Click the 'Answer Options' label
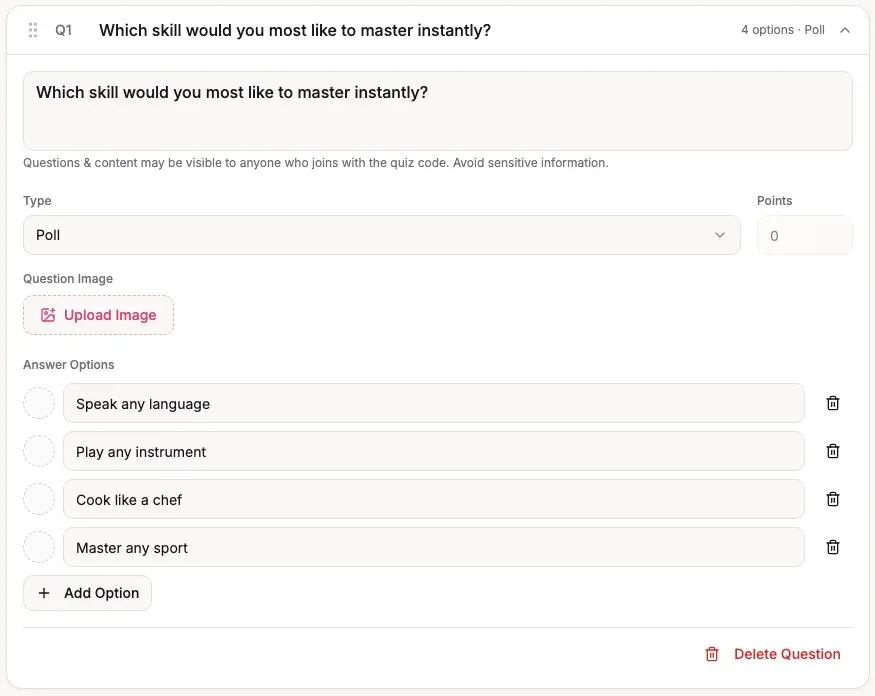The image size is (875, 696). tap(69, 364)
